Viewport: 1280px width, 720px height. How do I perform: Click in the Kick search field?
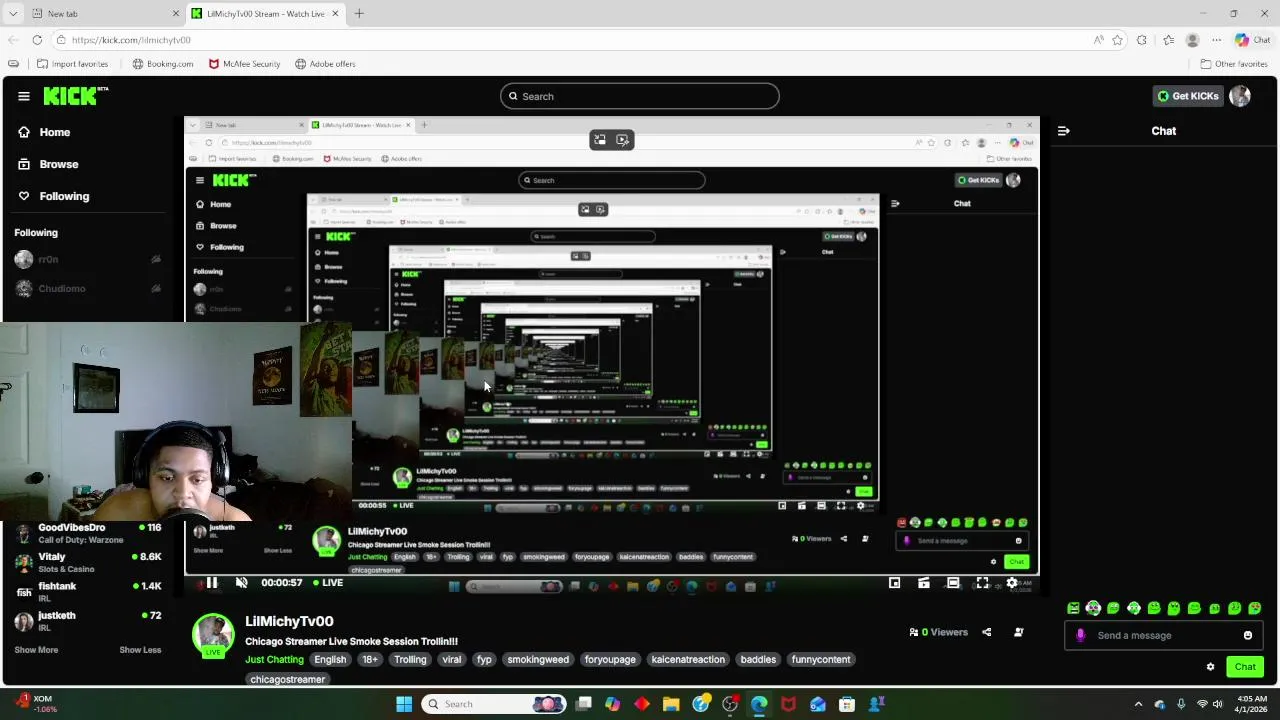(640, 96)
